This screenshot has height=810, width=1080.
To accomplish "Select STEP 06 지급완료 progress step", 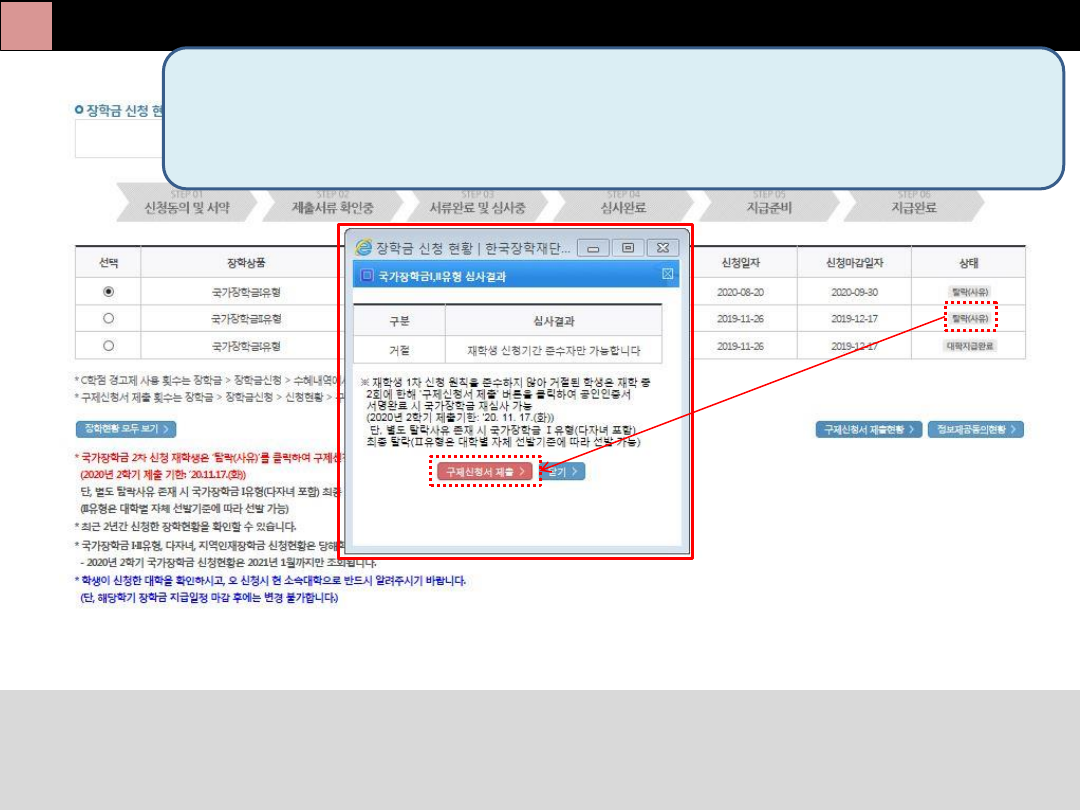I will (x=913, y=203).
